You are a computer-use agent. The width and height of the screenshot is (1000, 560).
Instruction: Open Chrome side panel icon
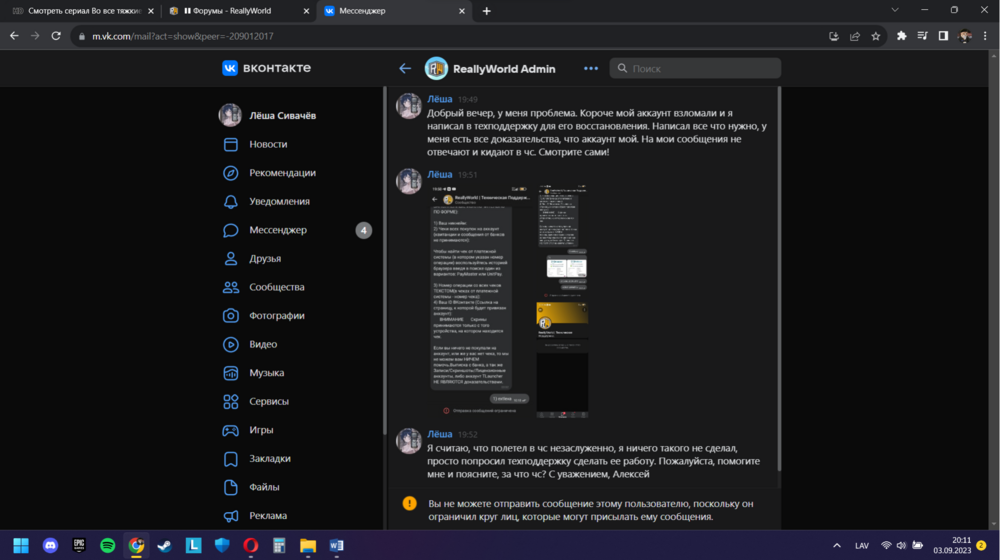(x=943, y=36)
